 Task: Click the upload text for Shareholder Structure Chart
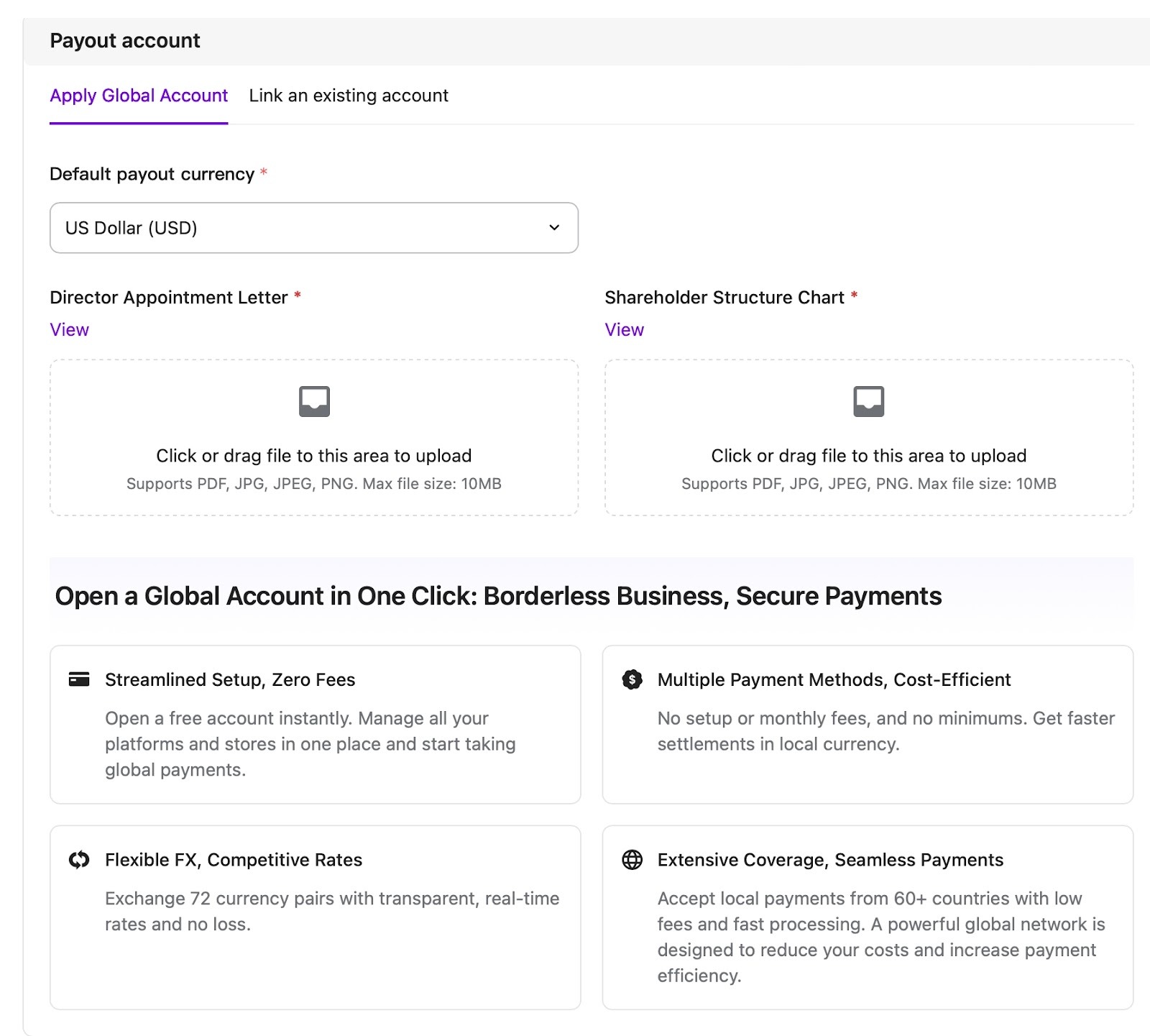(x=868, y=456)
